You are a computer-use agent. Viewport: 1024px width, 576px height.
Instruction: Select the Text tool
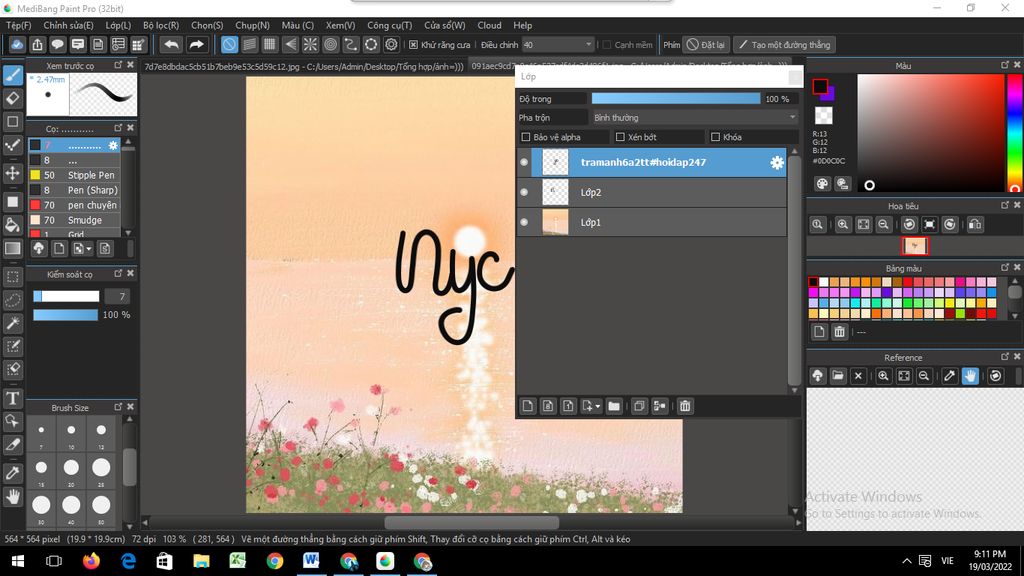tap(13, 398)
